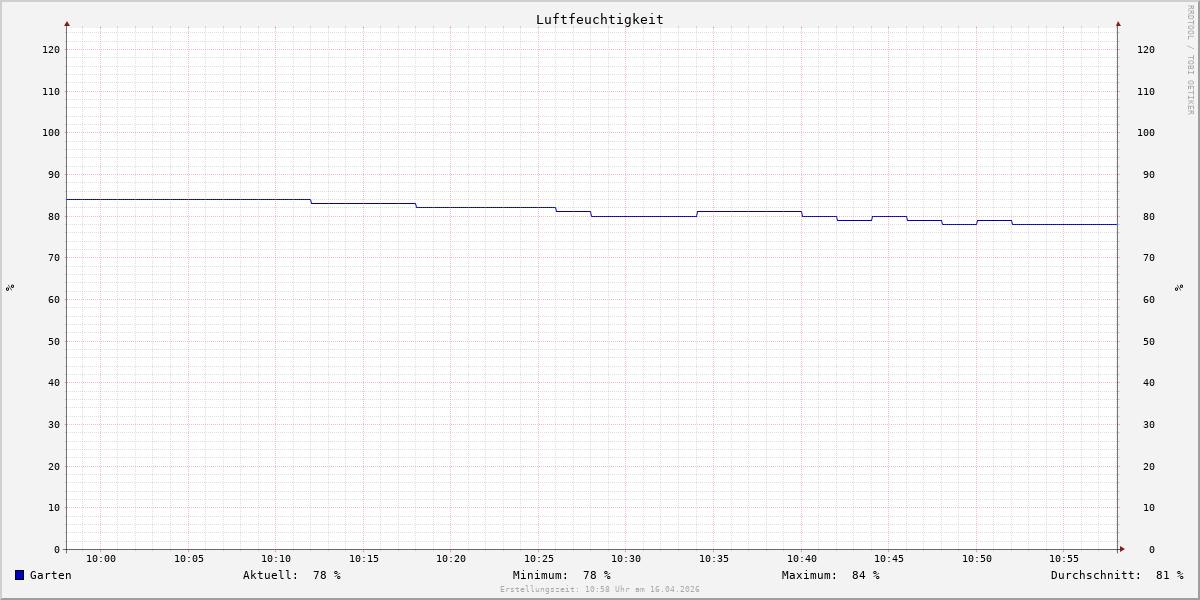Click the 100 label on left axis
The image size is (1200, 600).
click(51, 133)
